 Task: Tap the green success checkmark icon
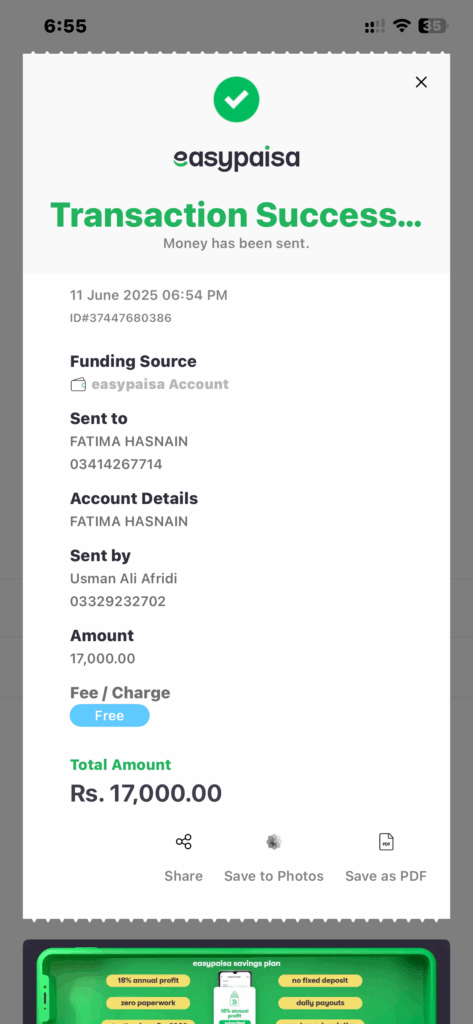(x=236, y=99)
